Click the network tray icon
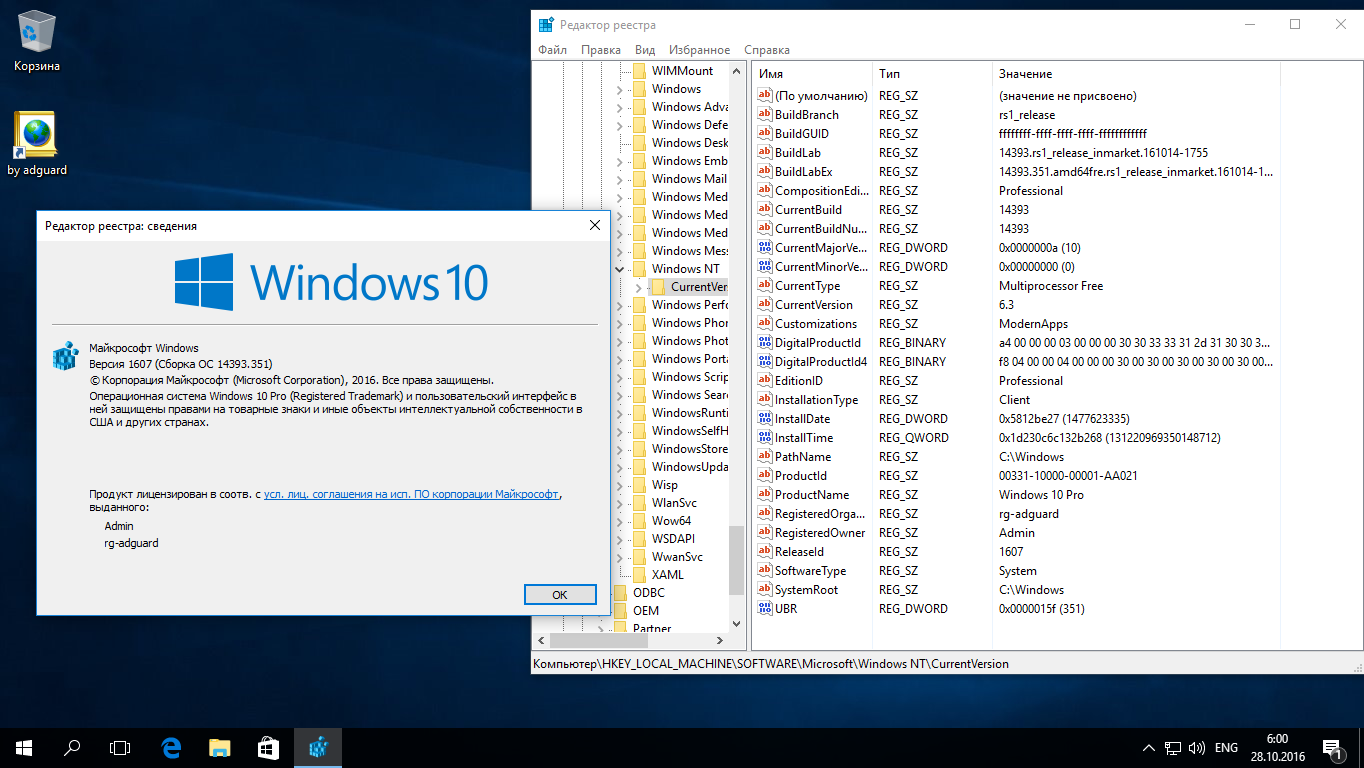 [1173, 748]
